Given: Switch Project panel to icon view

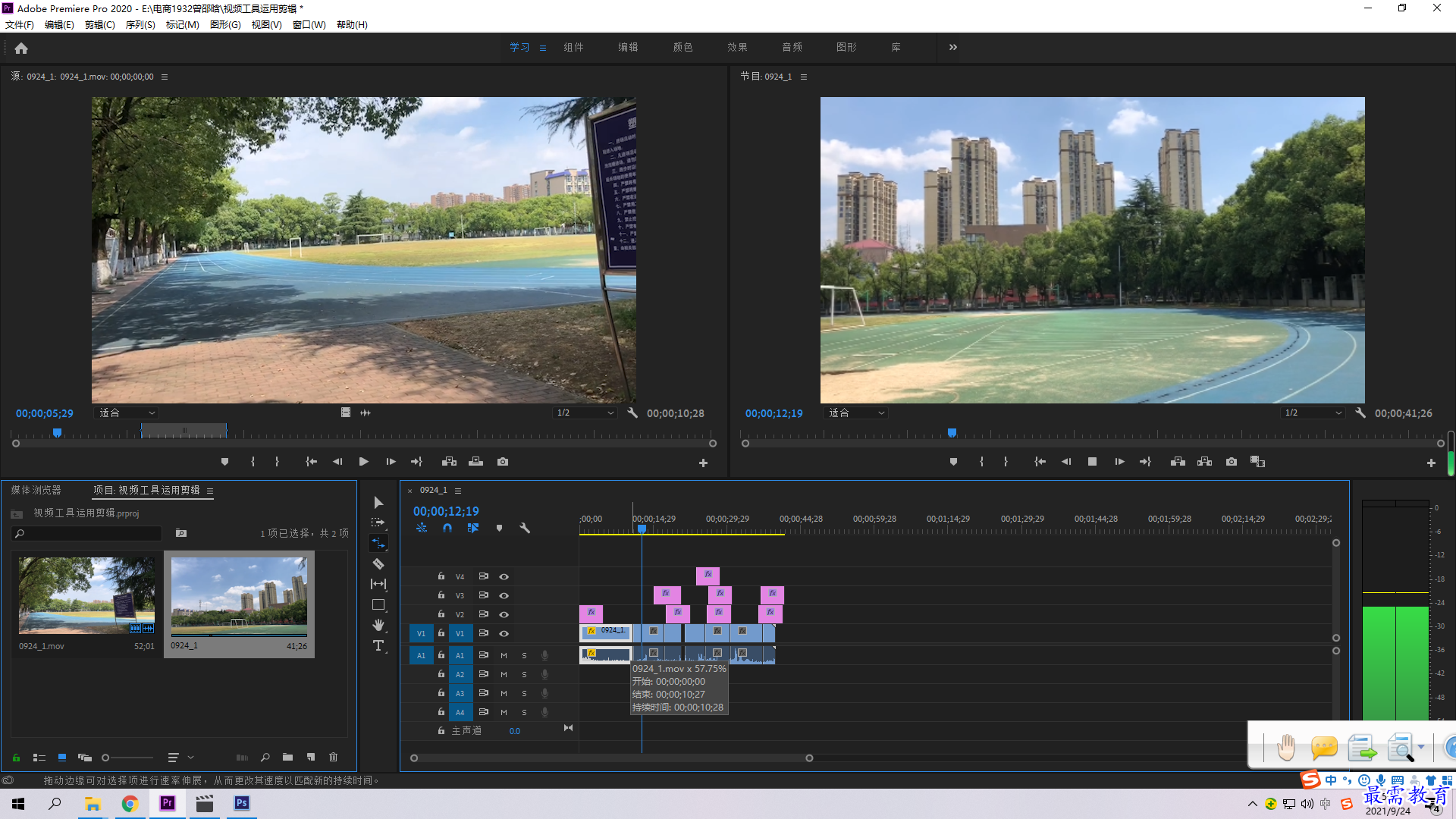Looking at the screenshot, I should point(62,757).
